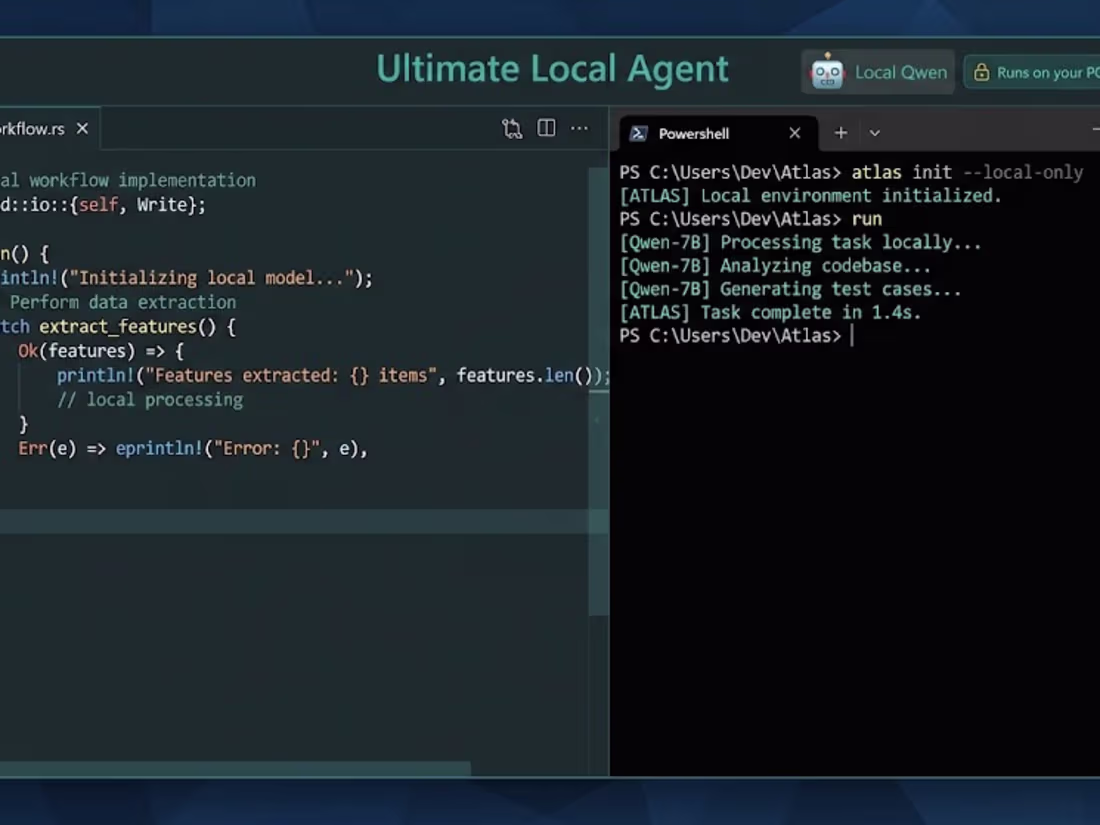Click '[Qwen-7B] Analyzing codebase...' line
1100x825 pixels.
[775, 266]
